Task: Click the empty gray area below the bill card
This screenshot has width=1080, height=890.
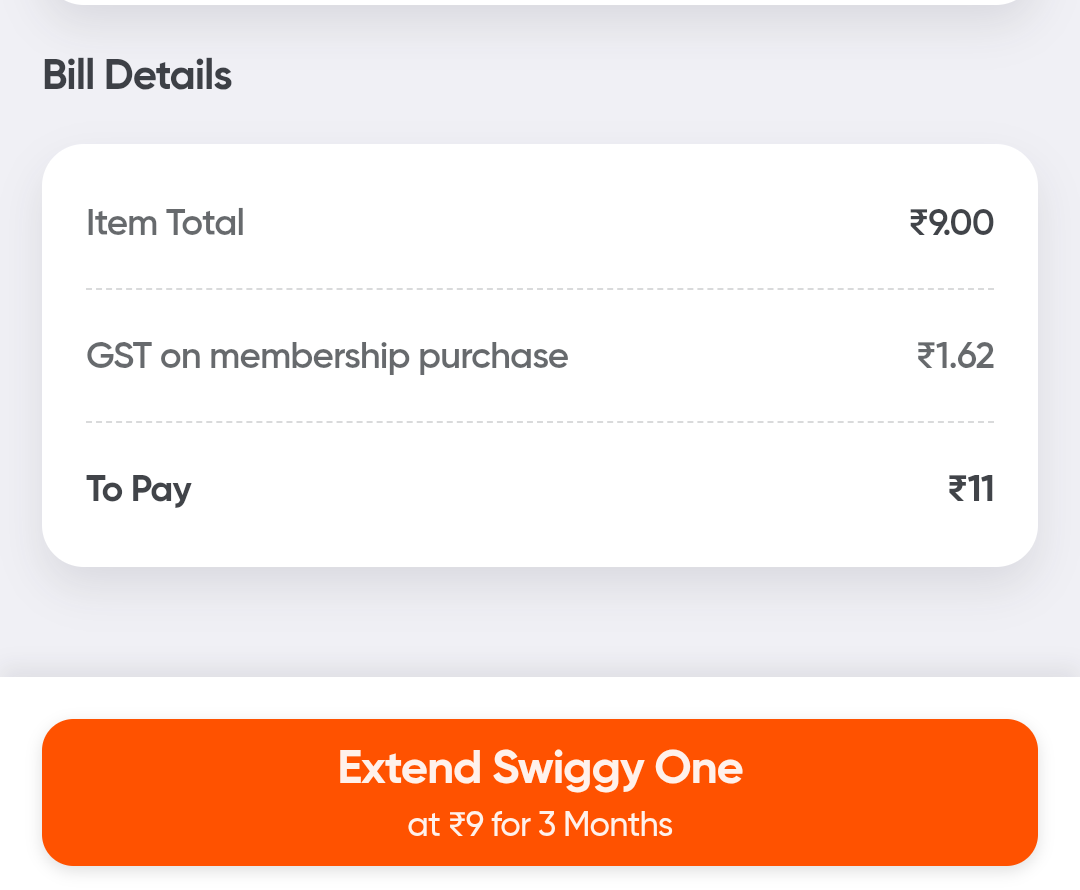Action: point(540,622)
